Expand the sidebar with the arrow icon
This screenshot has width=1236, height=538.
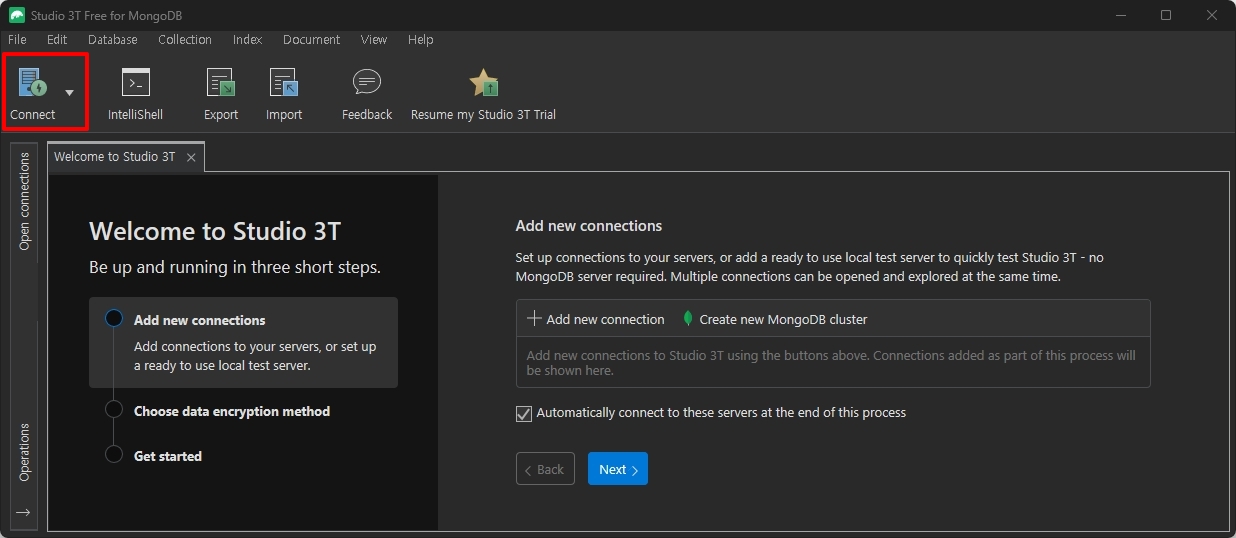pyautogui.click(x=24, y=512)
